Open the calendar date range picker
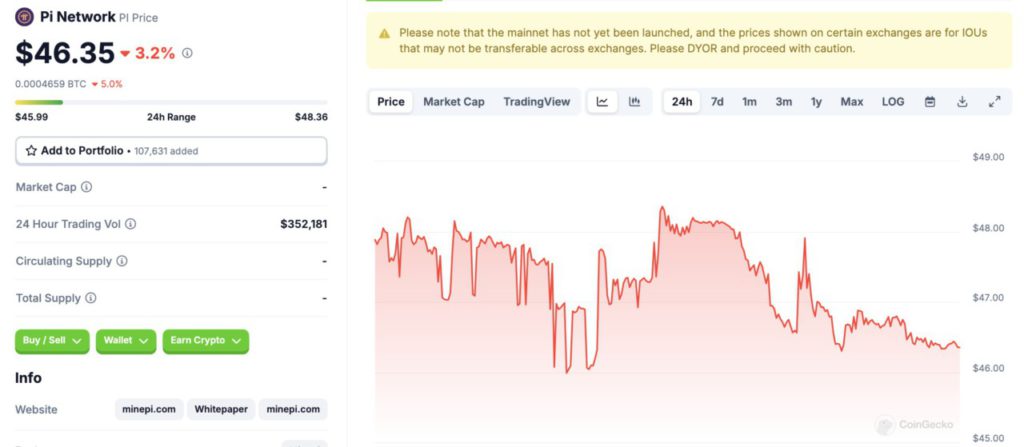Screen dimensions: 1024x447 point(930,102)
